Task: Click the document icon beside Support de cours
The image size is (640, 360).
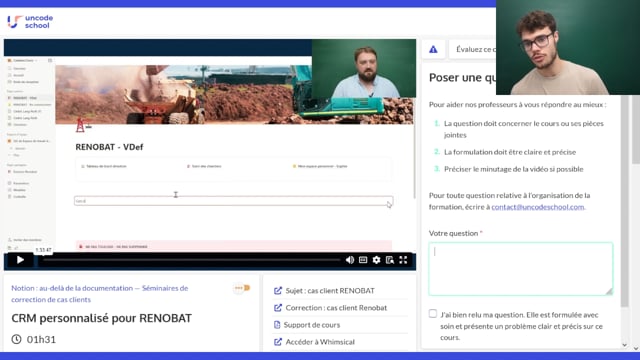Action: tap(277, 325)
